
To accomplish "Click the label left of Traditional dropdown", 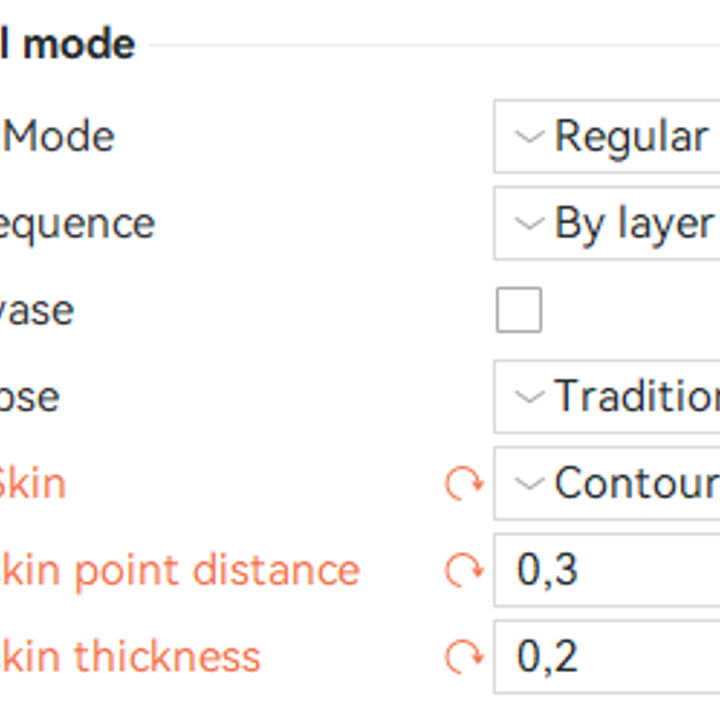I will point(30,397).
